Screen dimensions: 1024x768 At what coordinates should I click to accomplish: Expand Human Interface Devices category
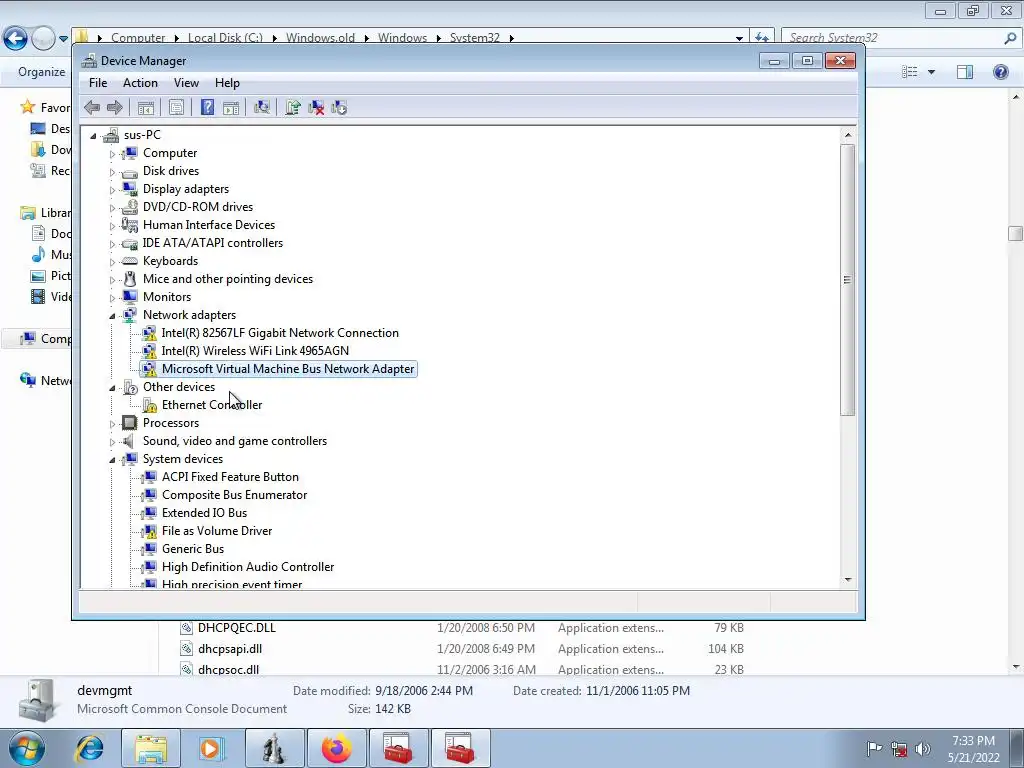[112, 226]
